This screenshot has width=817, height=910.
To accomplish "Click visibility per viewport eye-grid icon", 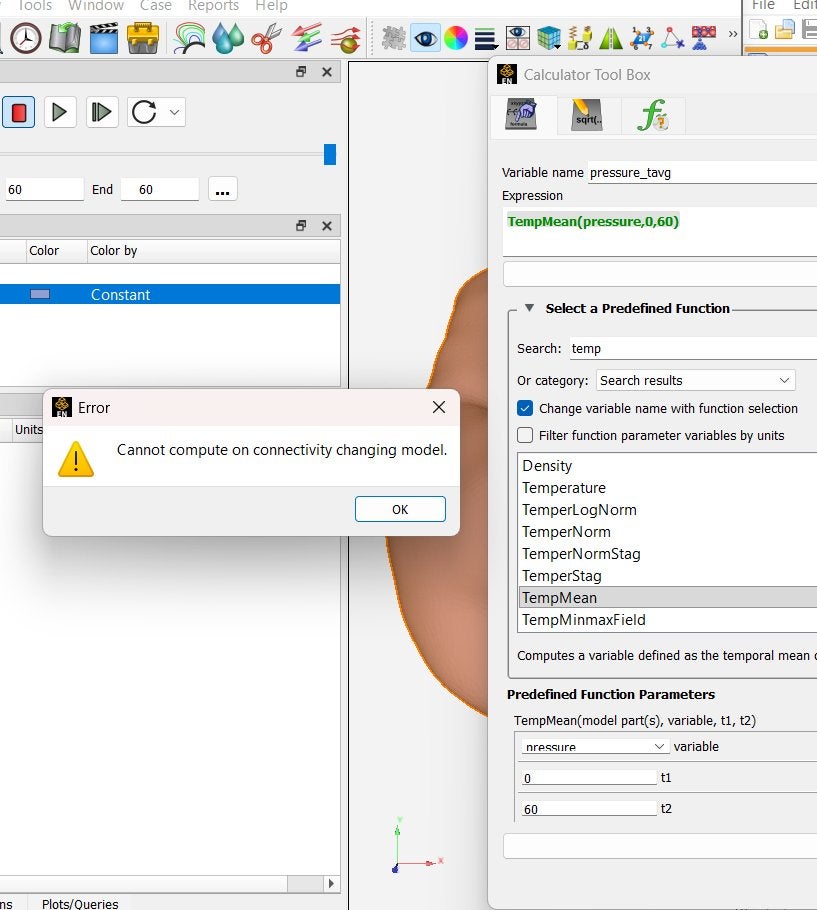I will (518, 38).
